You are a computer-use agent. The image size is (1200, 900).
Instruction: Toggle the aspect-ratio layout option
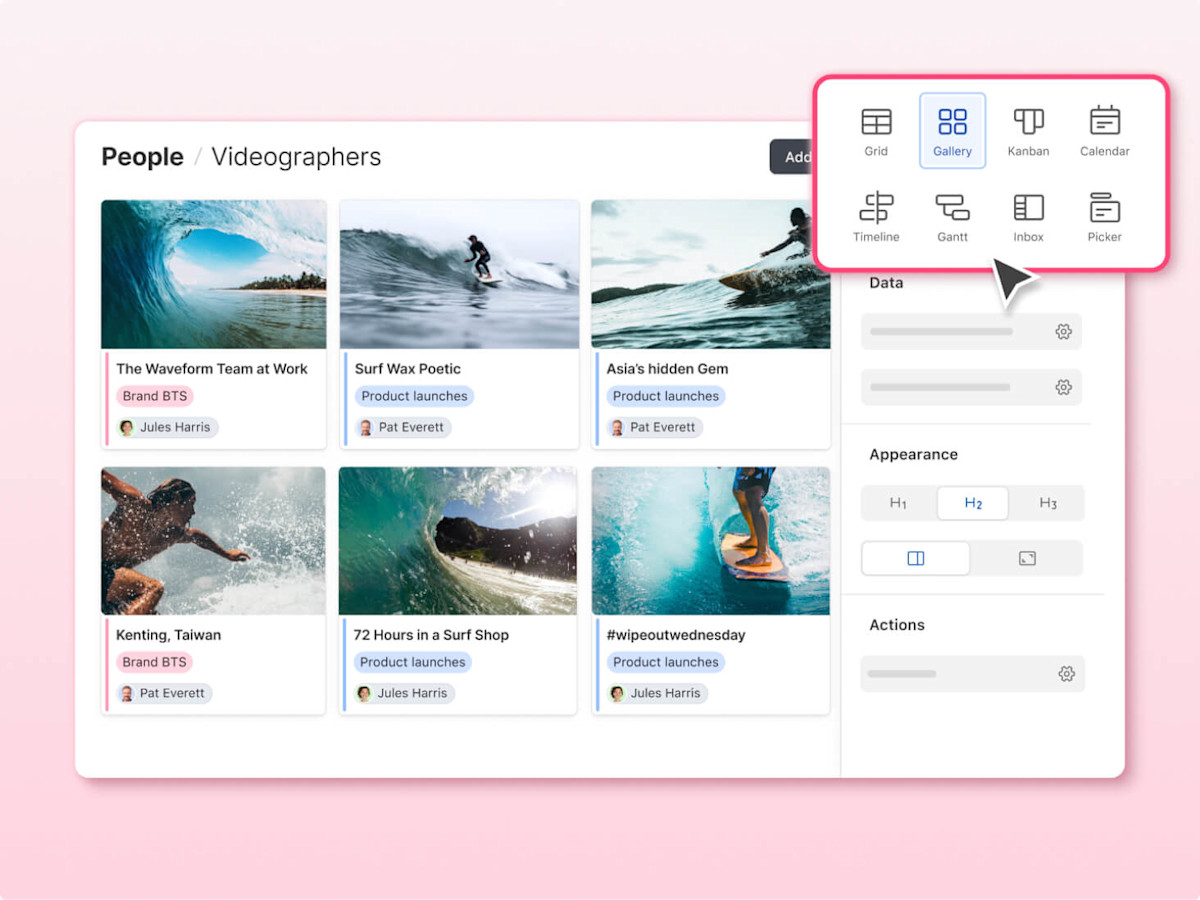coord(1027,558)
